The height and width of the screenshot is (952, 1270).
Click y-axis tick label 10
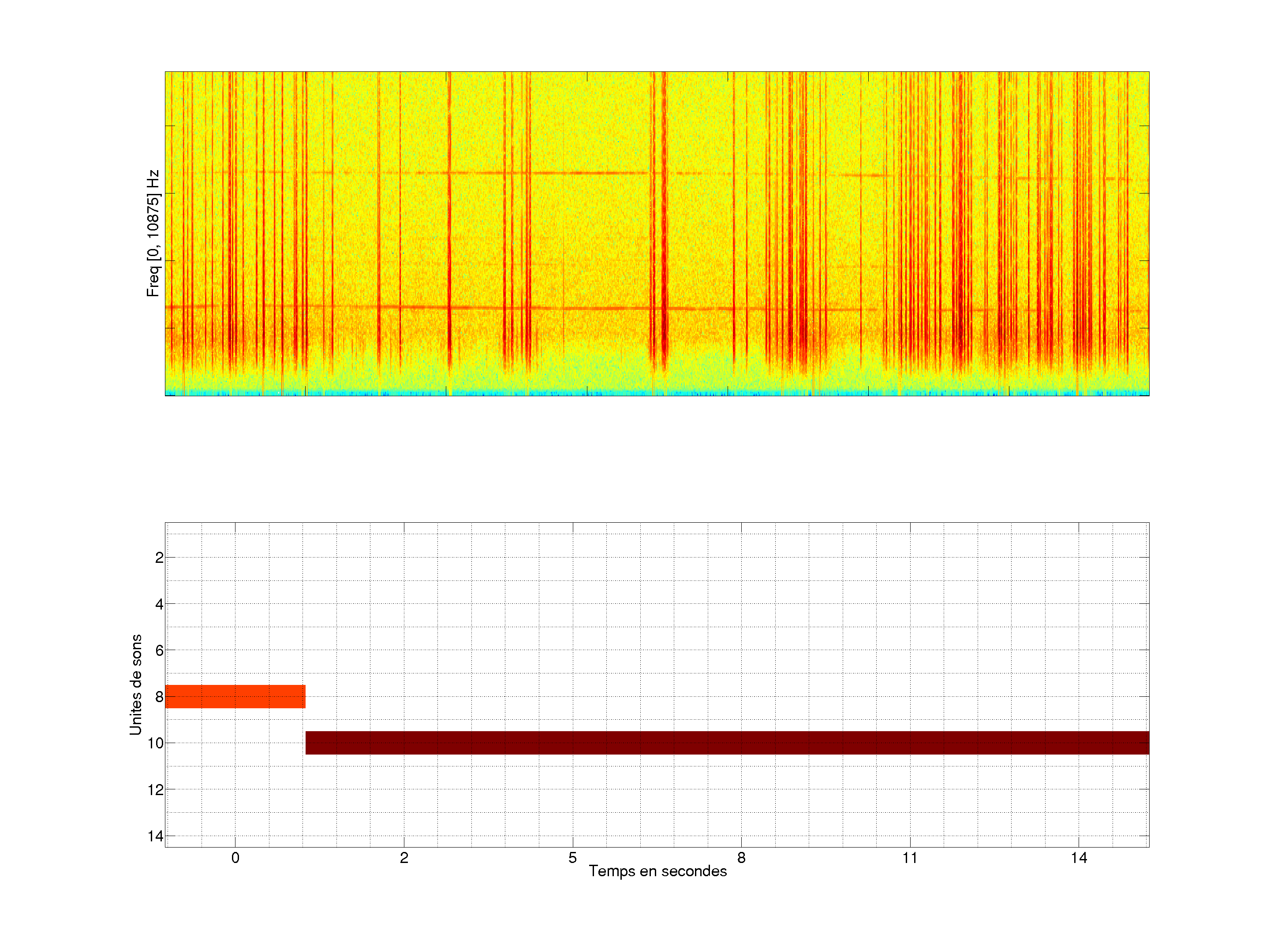point(156,744)
